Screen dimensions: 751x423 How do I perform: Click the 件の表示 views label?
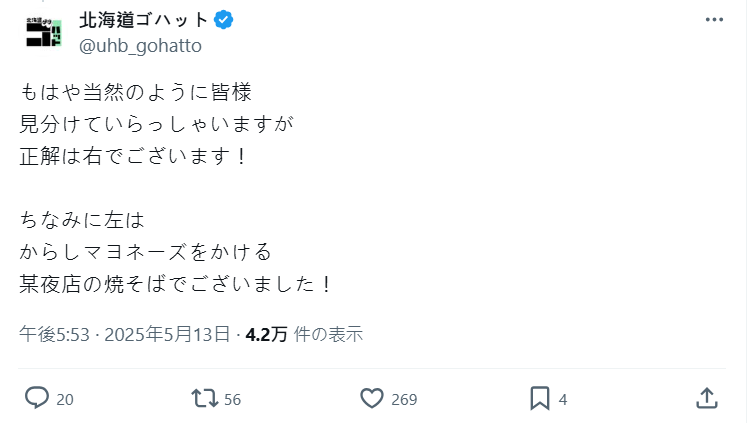point(329,334)
